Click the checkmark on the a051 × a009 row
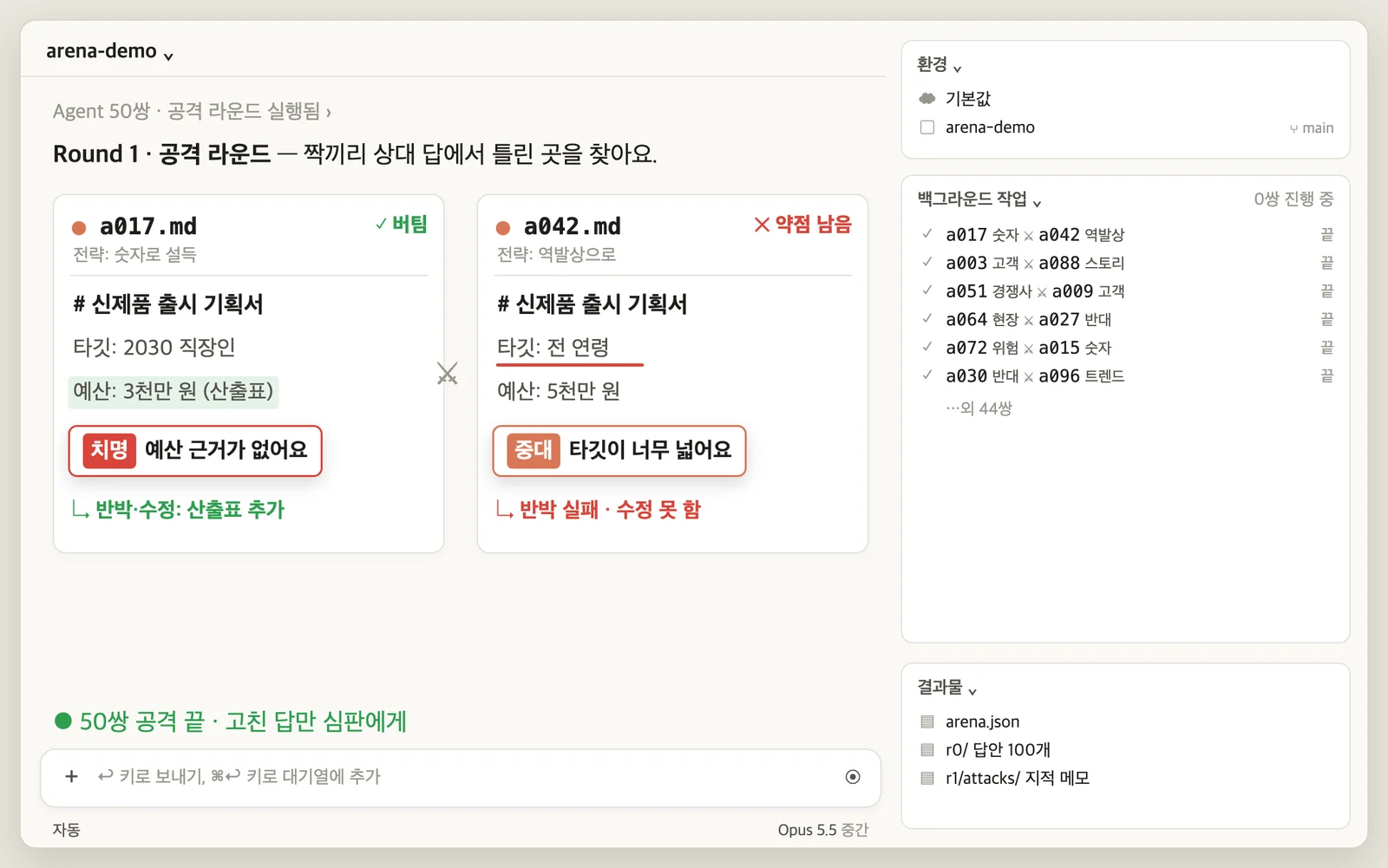The height and width of the screenshot is (868, 1388). (x=927, y=290)
